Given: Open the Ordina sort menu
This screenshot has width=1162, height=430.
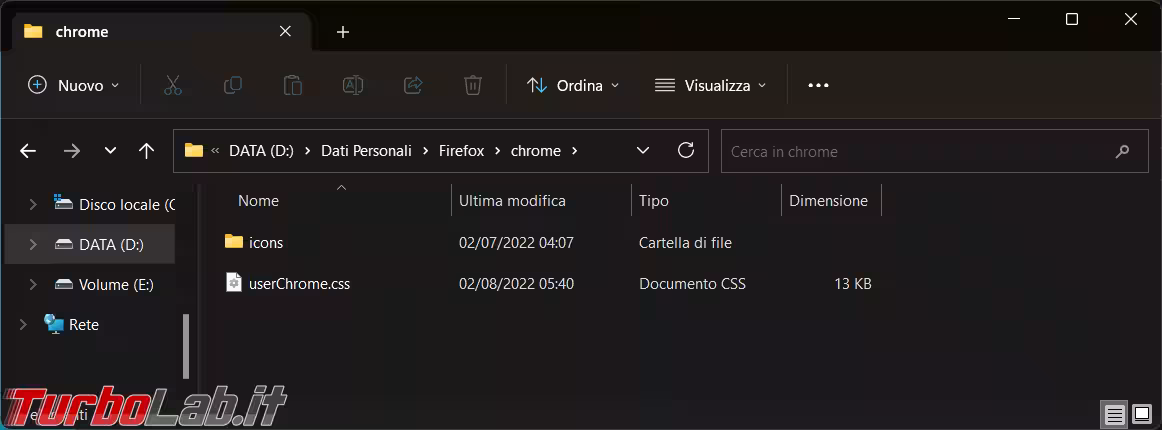Looking at the screenshot, I should [573, 86].
